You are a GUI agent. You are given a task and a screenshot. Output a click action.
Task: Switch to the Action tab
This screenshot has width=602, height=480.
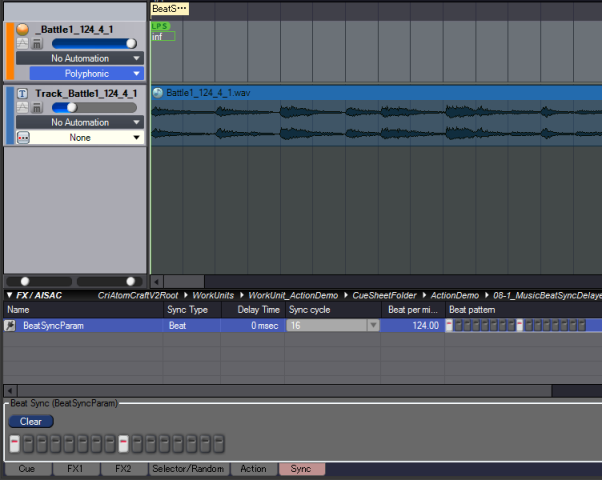click(x=254, y=469)
